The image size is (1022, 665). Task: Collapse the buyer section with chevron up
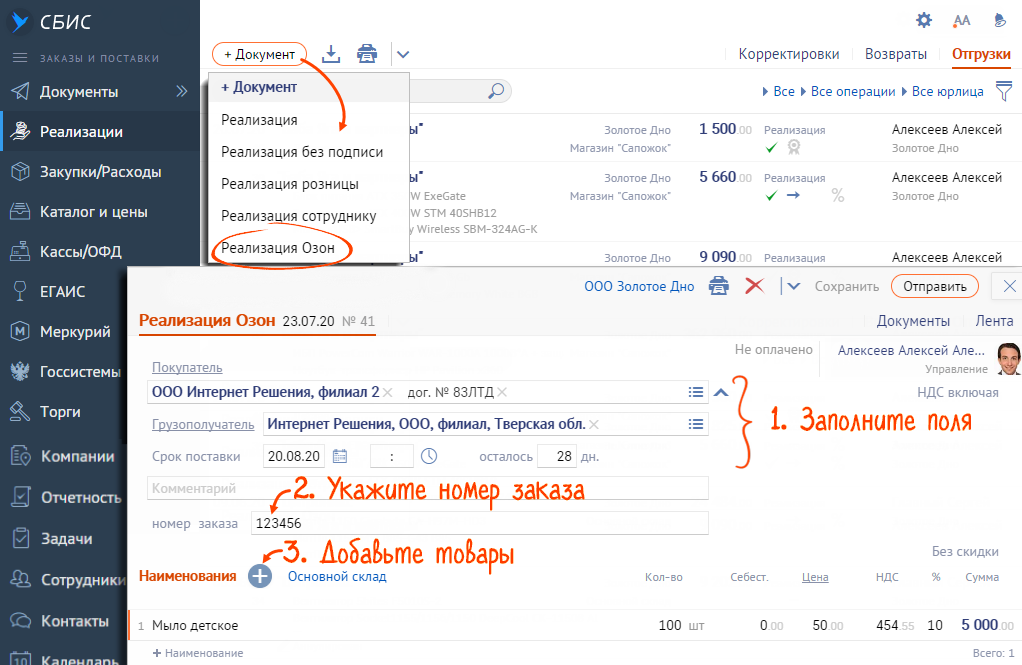click(721, 392)
